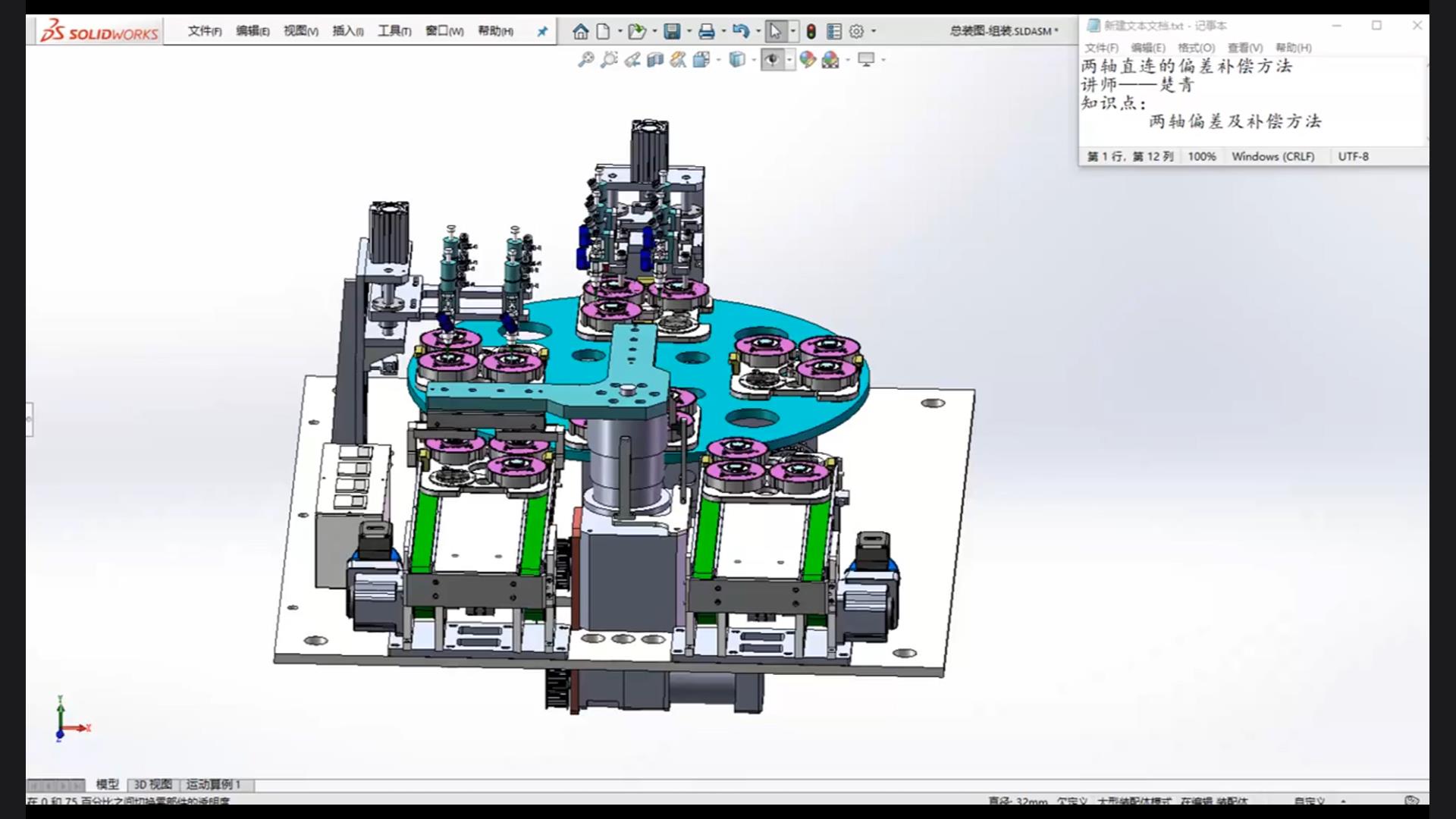Toggle Section View icon
Image resolution: width=1456 pixels, height=819 pixels.
coord(655,59)
